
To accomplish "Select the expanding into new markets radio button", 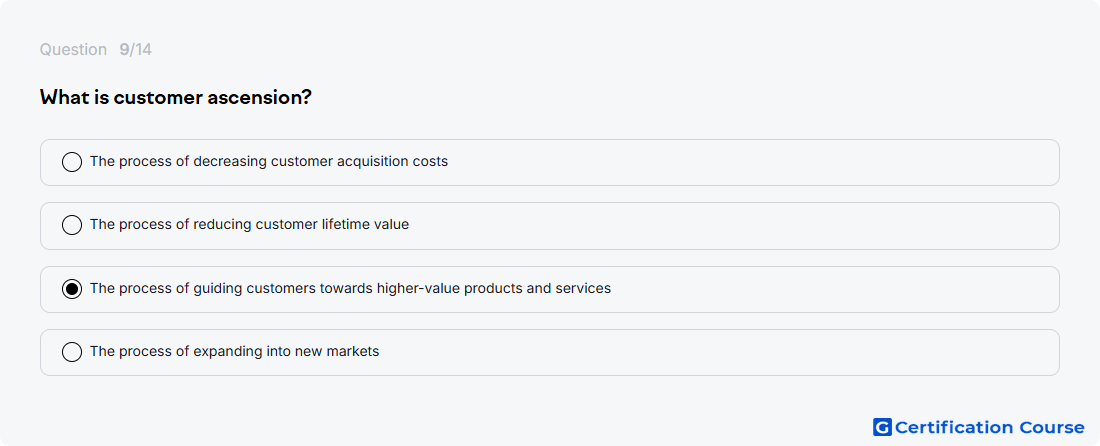I will [72, 352].
